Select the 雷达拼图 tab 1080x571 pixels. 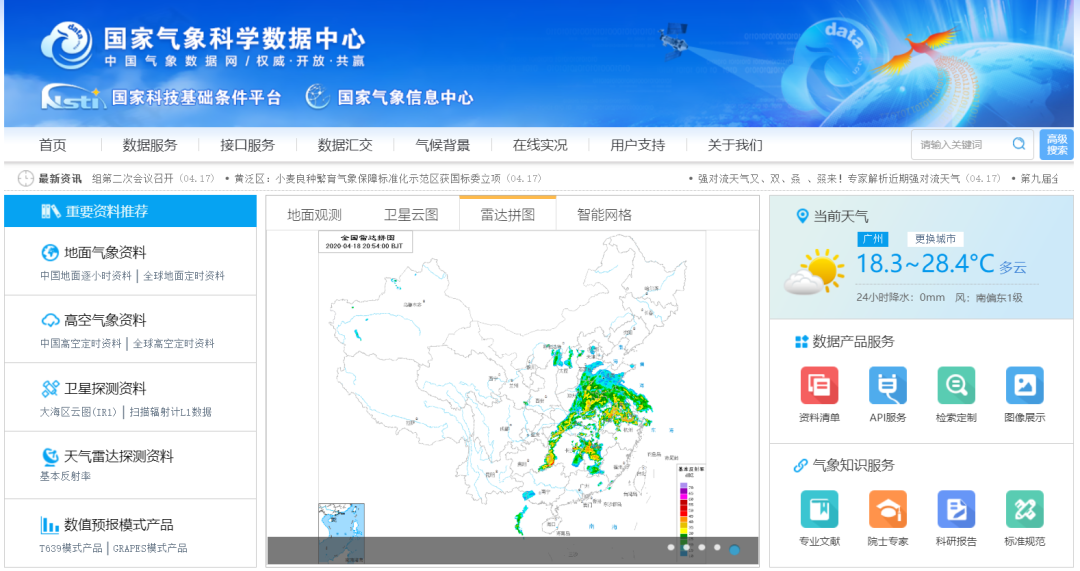tap(508, 214)
